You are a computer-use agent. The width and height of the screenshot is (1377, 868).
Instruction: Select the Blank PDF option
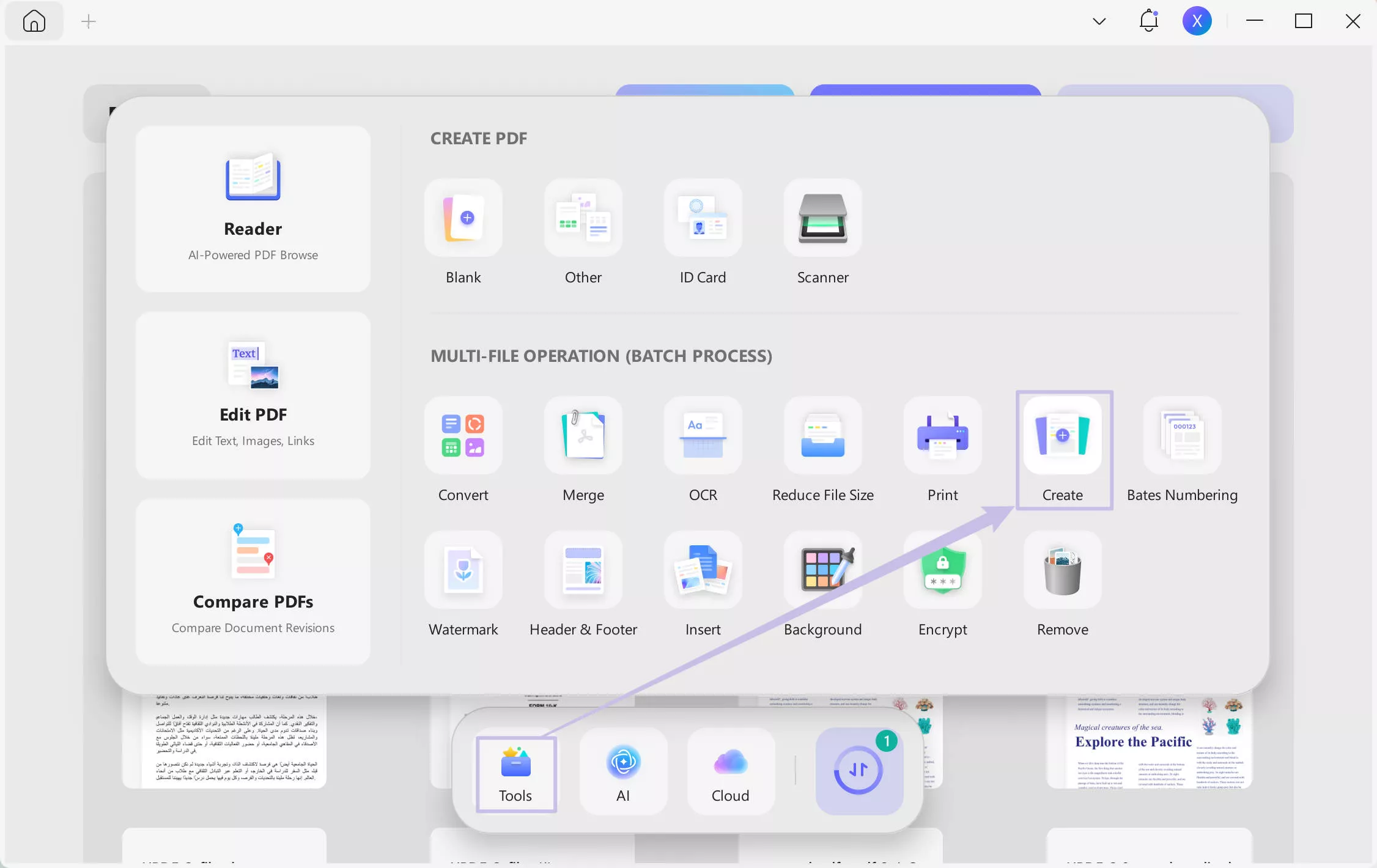[x=463, y=232]
